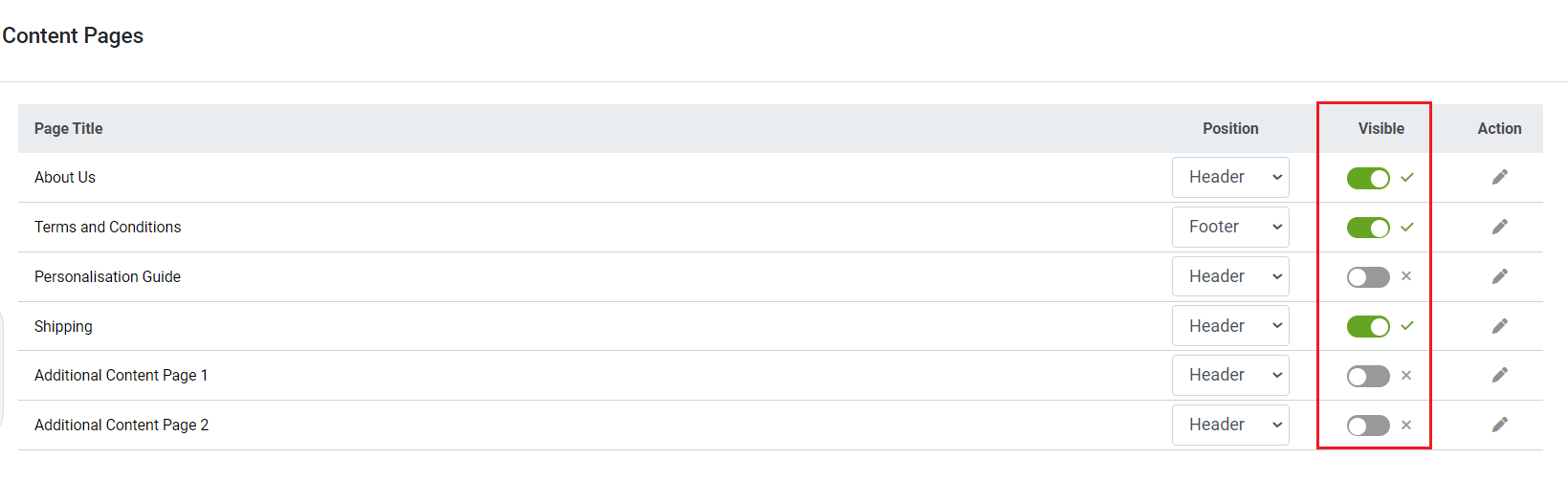Edit Additional Content Page 2 using pencil icon

[1499, 425]
